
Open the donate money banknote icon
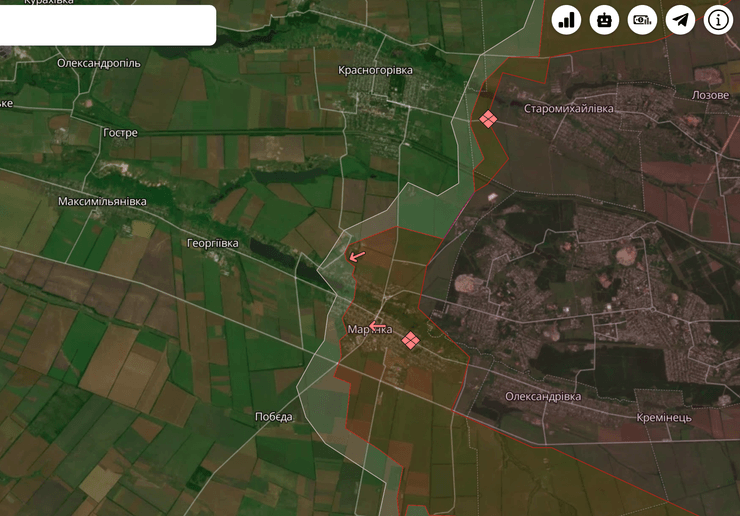[643, 19]
